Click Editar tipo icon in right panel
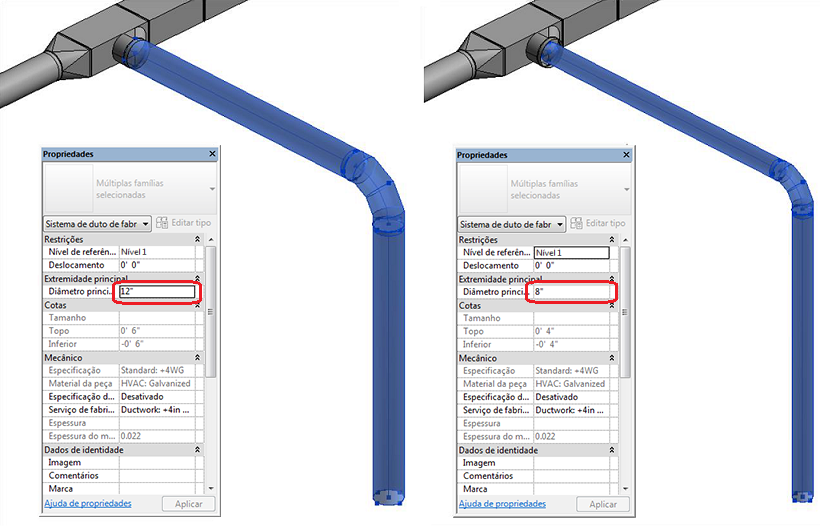The height and width of the screenshot is (532, 820). (x=576, y=223)
